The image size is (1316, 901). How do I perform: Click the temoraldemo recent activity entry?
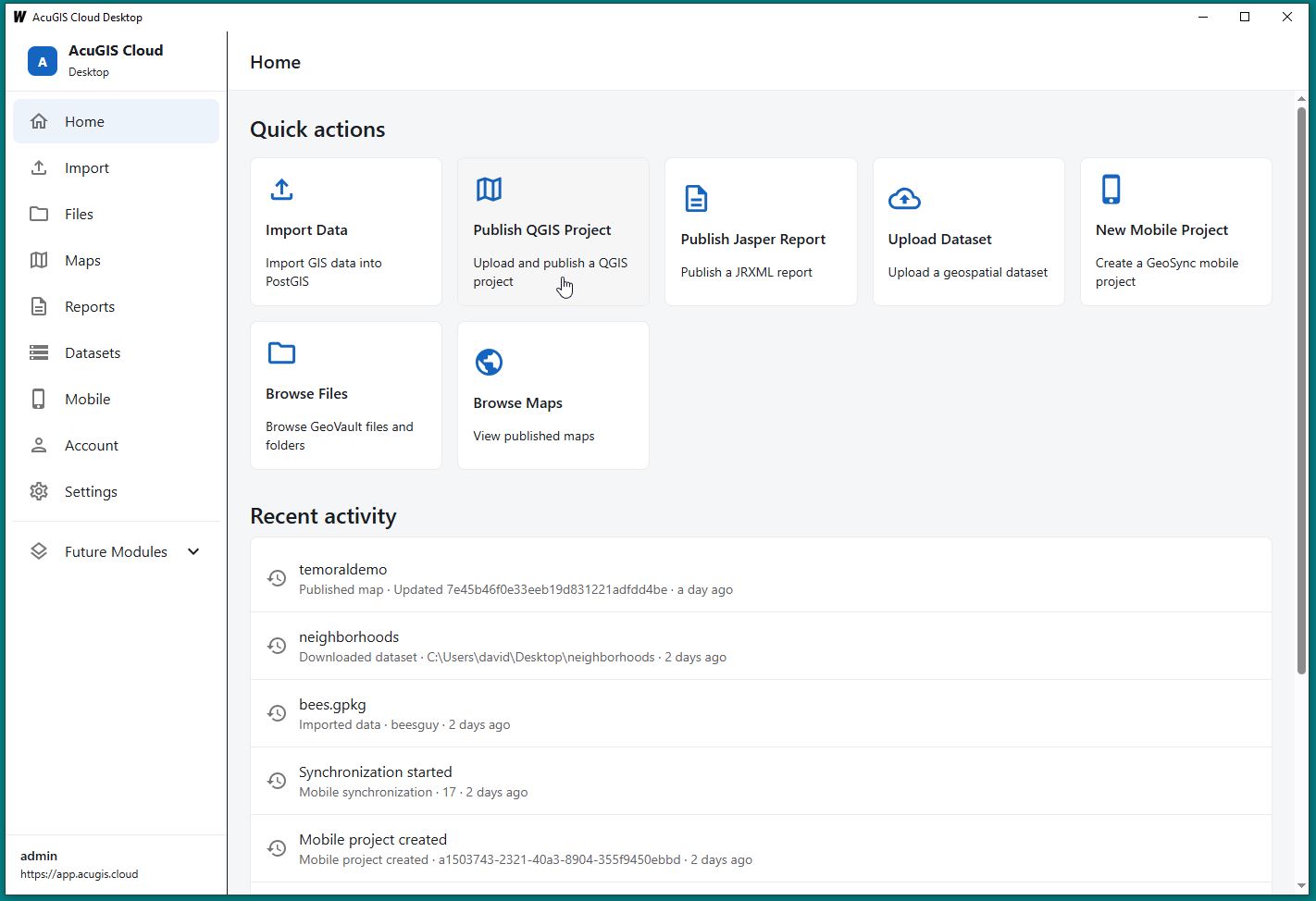pos(761,578)
